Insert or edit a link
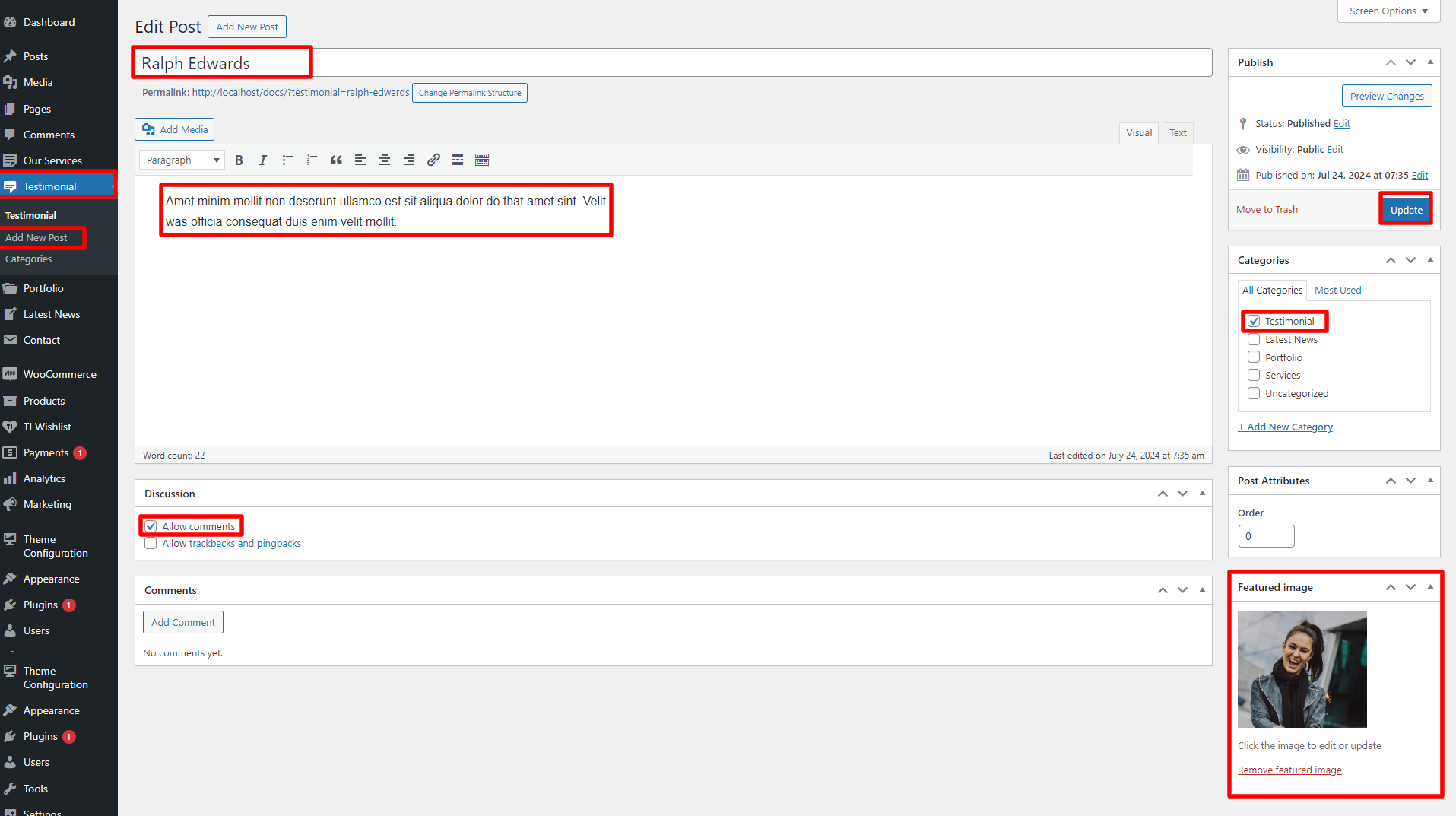The image size is (1456, 816). (x=433, y=160)
